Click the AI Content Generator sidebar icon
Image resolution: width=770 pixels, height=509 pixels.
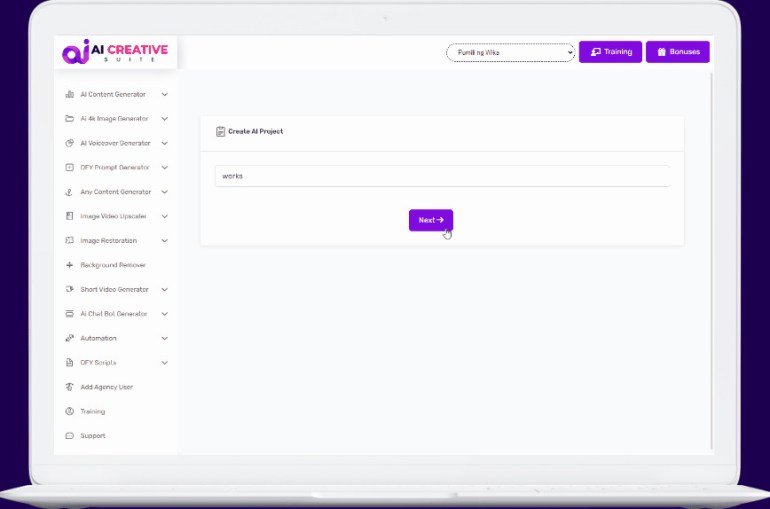pyautogui.click(x=70, y=94)
